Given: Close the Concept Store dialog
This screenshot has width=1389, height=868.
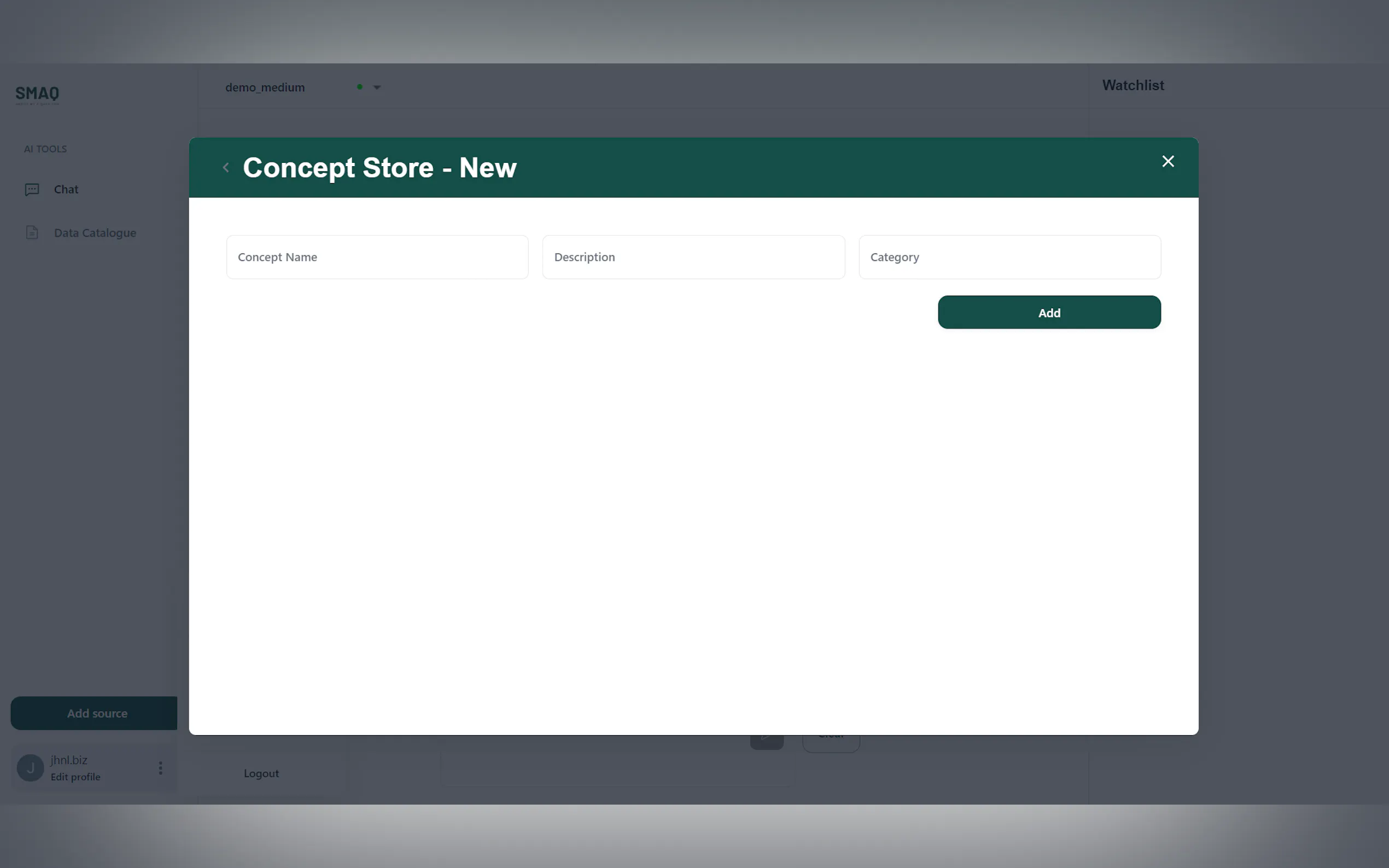Looking at the screenshot, I should 1168,161.
